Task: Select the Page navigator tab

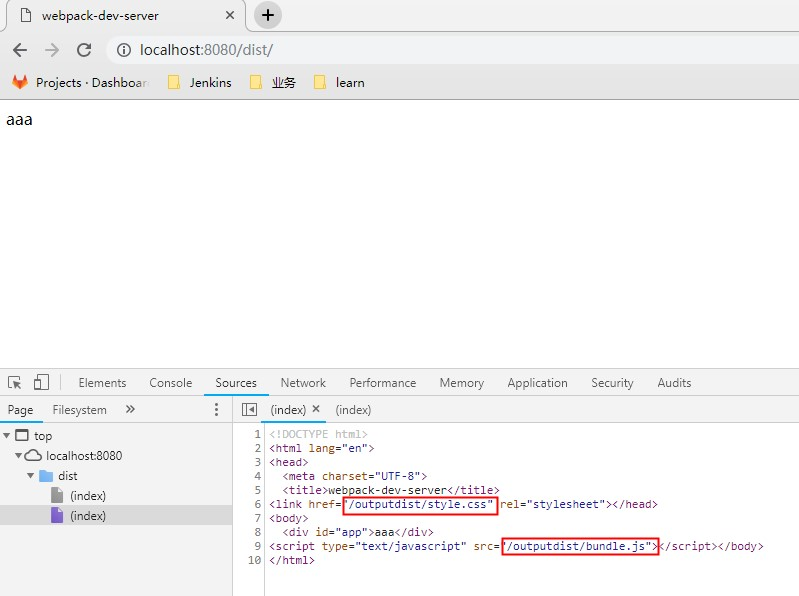Action: [20, 410]
